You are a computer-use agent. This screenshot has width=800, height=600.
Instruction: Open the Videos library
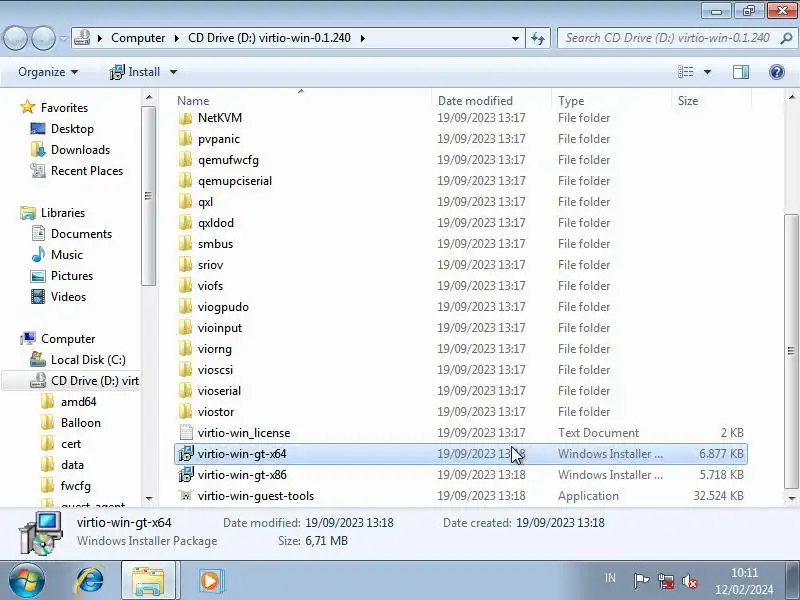pyautogui.click(x=68, y=296)
